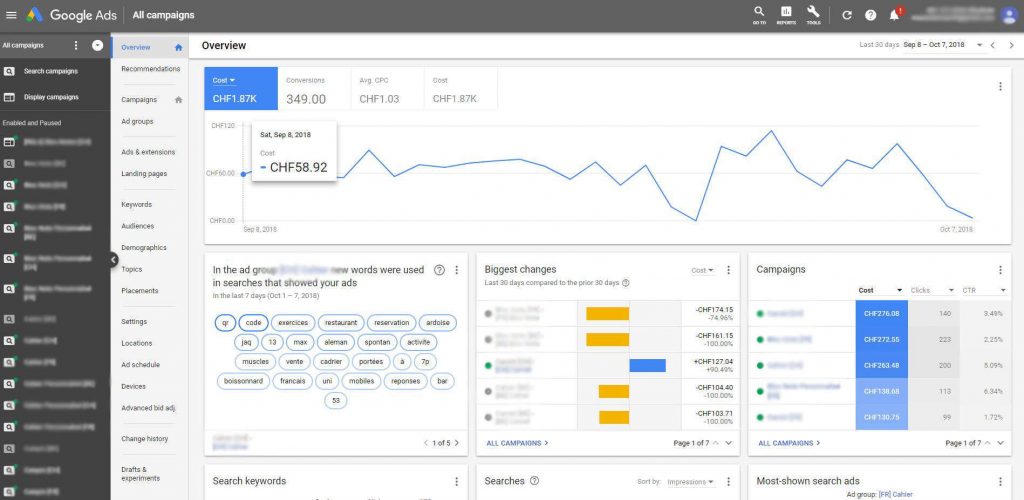Click the account avatar icon

click(1009, 16)
